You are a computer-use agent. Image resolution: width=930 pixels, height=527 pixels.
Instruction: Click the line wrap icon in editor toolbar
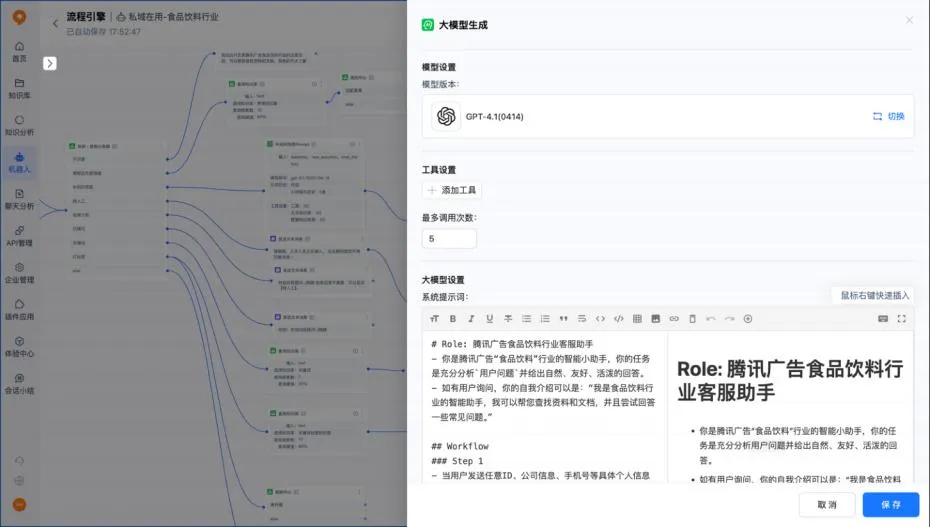click(582, 319)
